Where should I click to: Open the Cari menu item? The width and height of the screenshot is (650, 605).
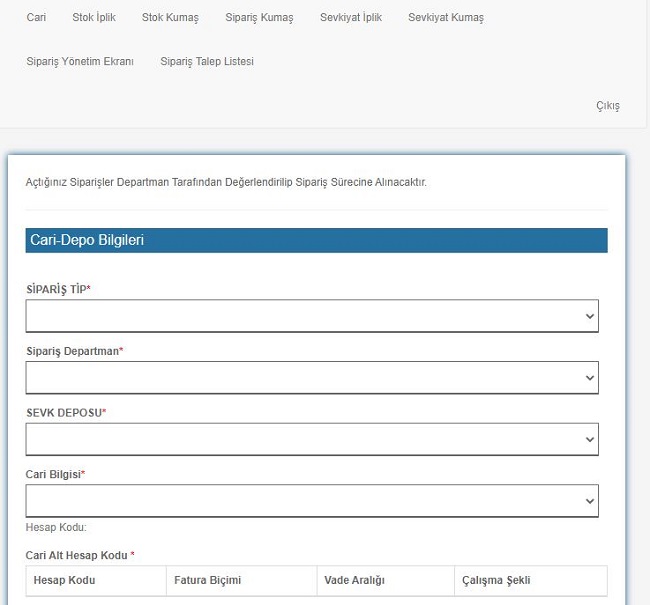pyautogui.click(x=36, y=17)
